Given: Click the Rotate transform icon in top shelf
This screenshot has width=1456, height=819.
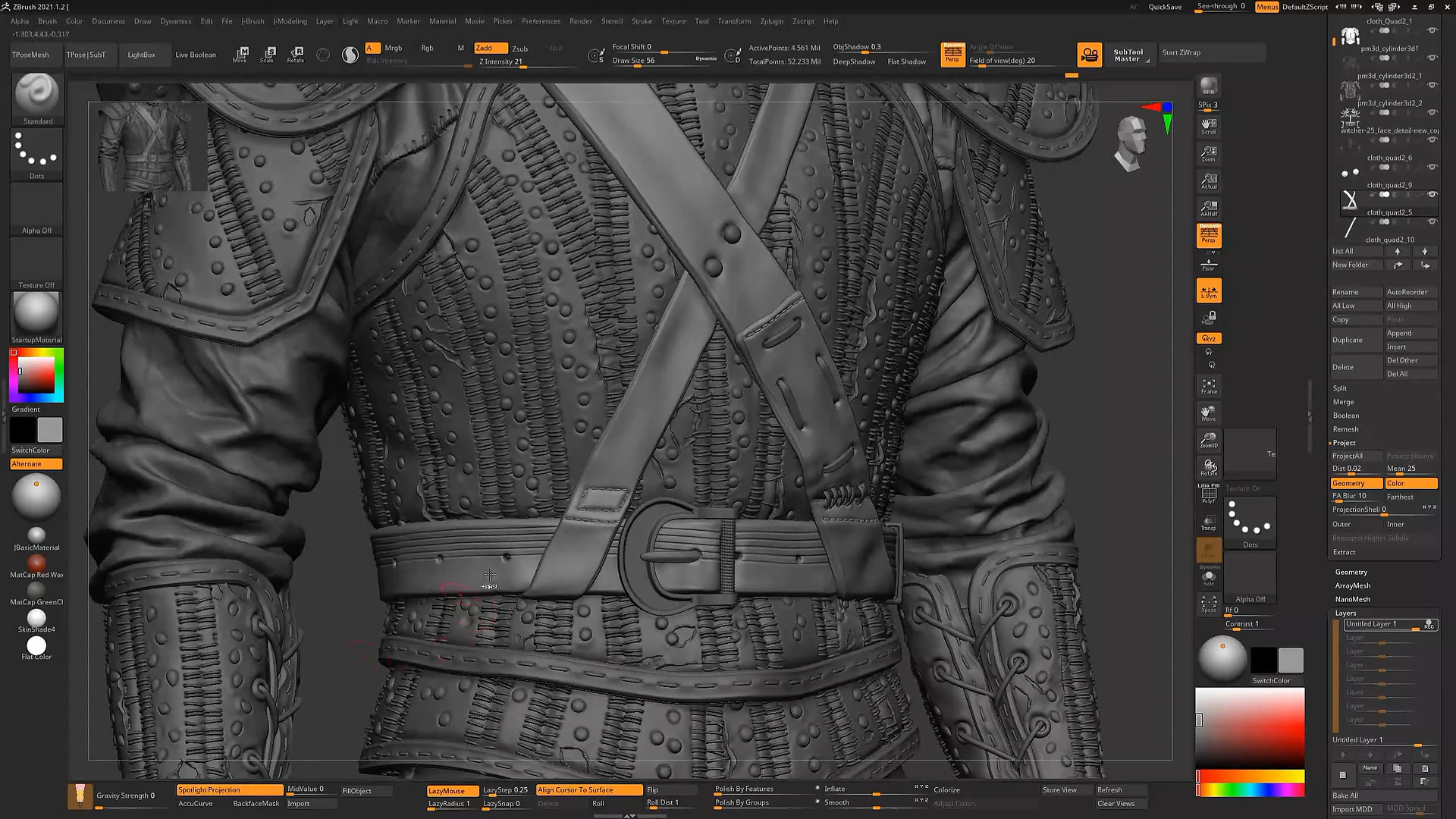Looking at the screenshot, I should (296, 54).
